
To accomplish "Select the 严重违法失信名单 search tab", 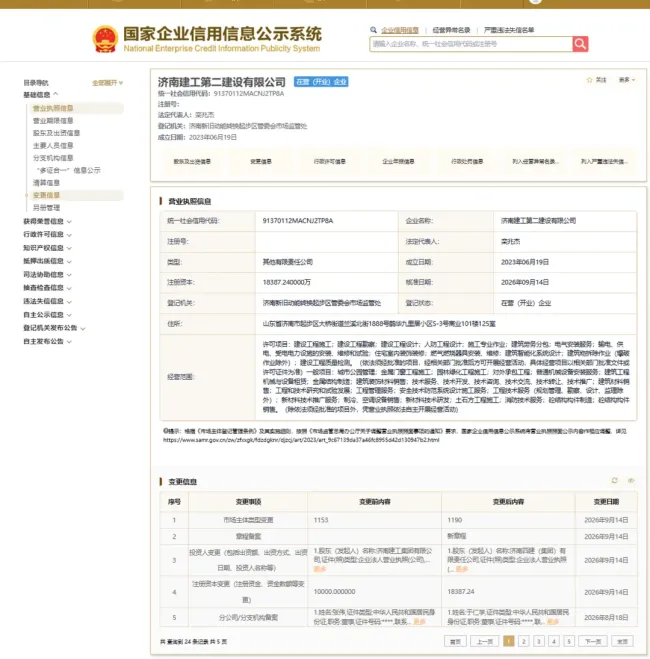I will point(509,30).
